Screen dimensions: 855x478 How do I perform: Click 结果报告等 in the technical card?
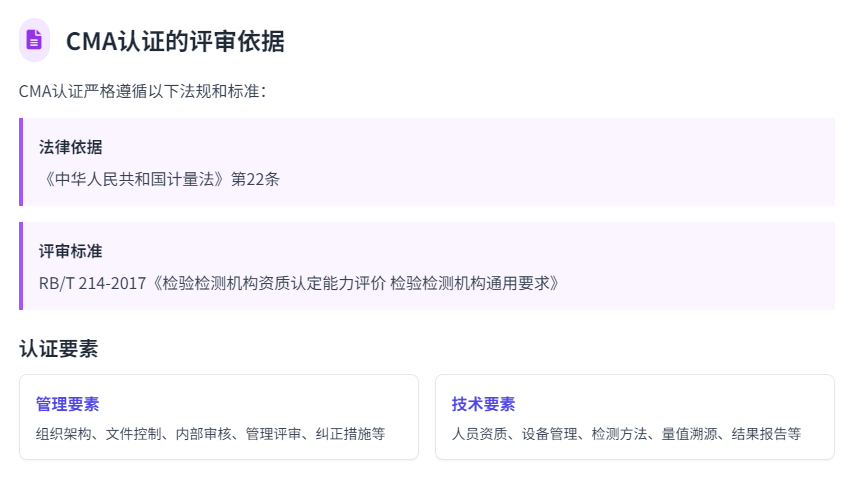[x=766, y=434]
